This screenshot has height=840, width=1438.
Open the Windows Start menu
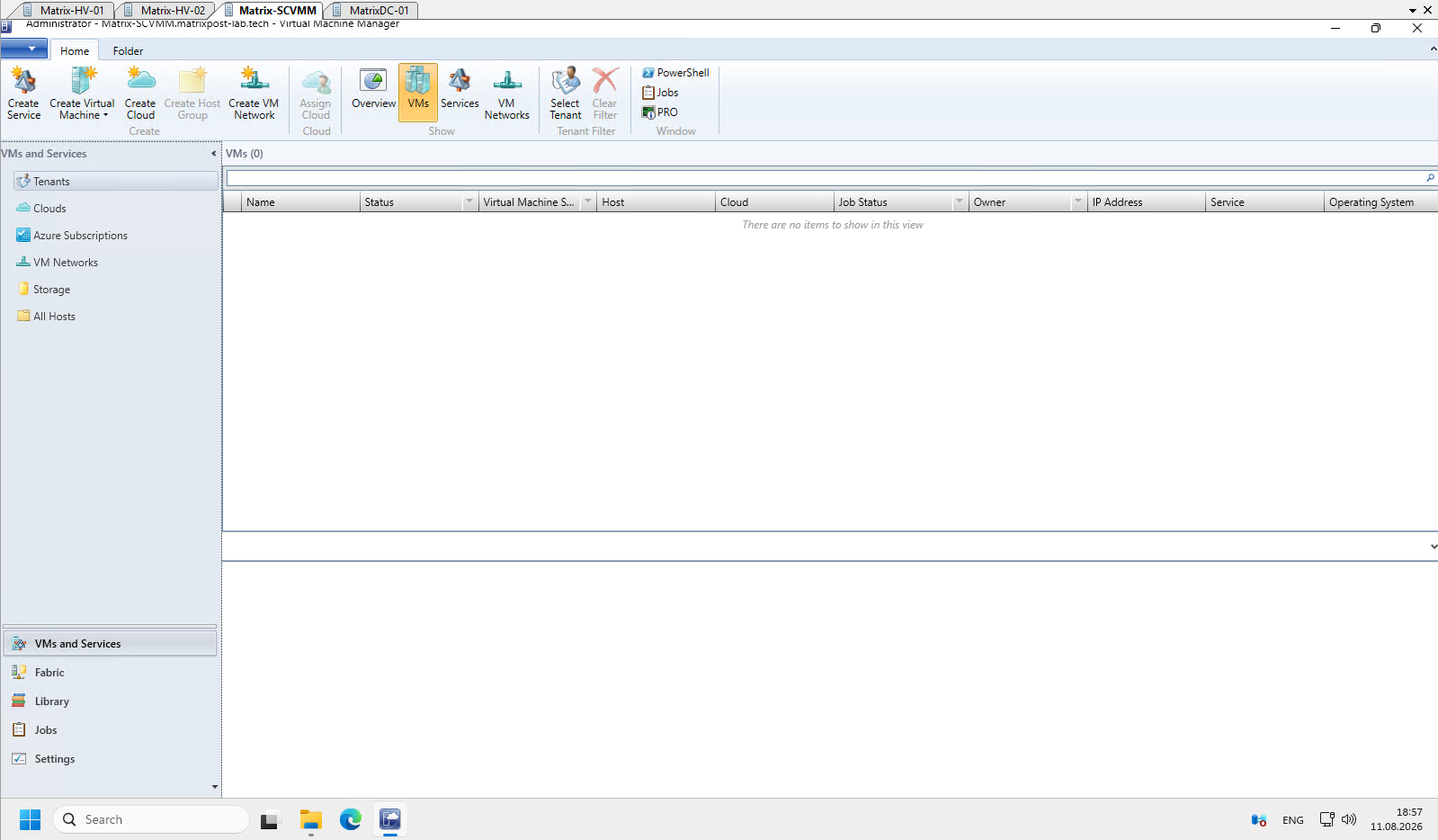click(x=31, y=819)
